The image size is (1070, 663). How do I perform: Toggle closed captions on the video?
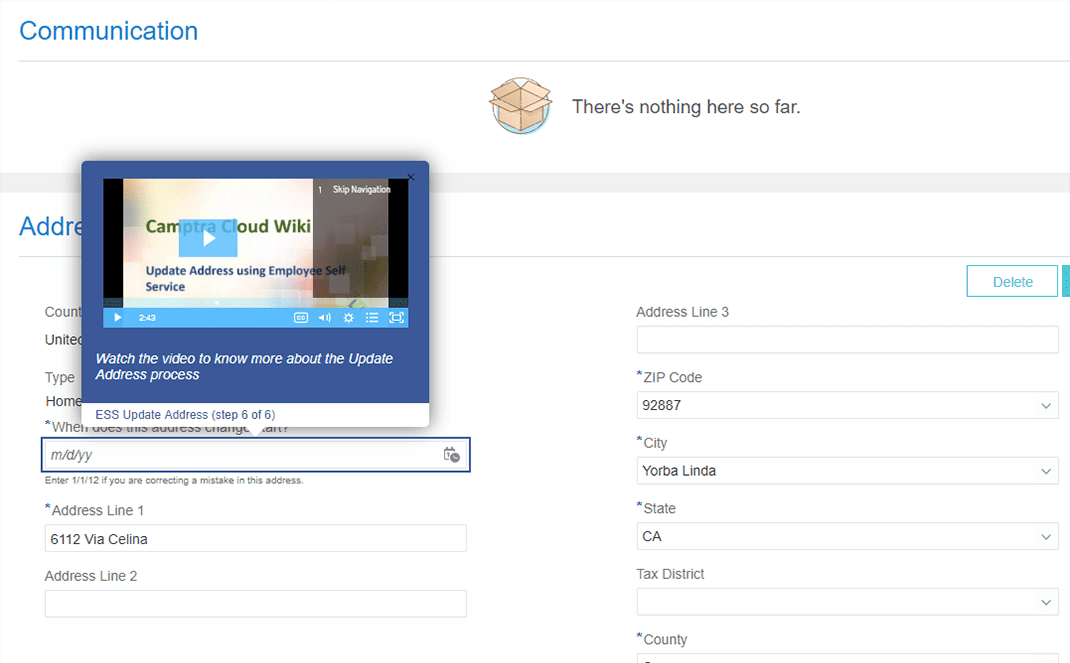(301, 318)
